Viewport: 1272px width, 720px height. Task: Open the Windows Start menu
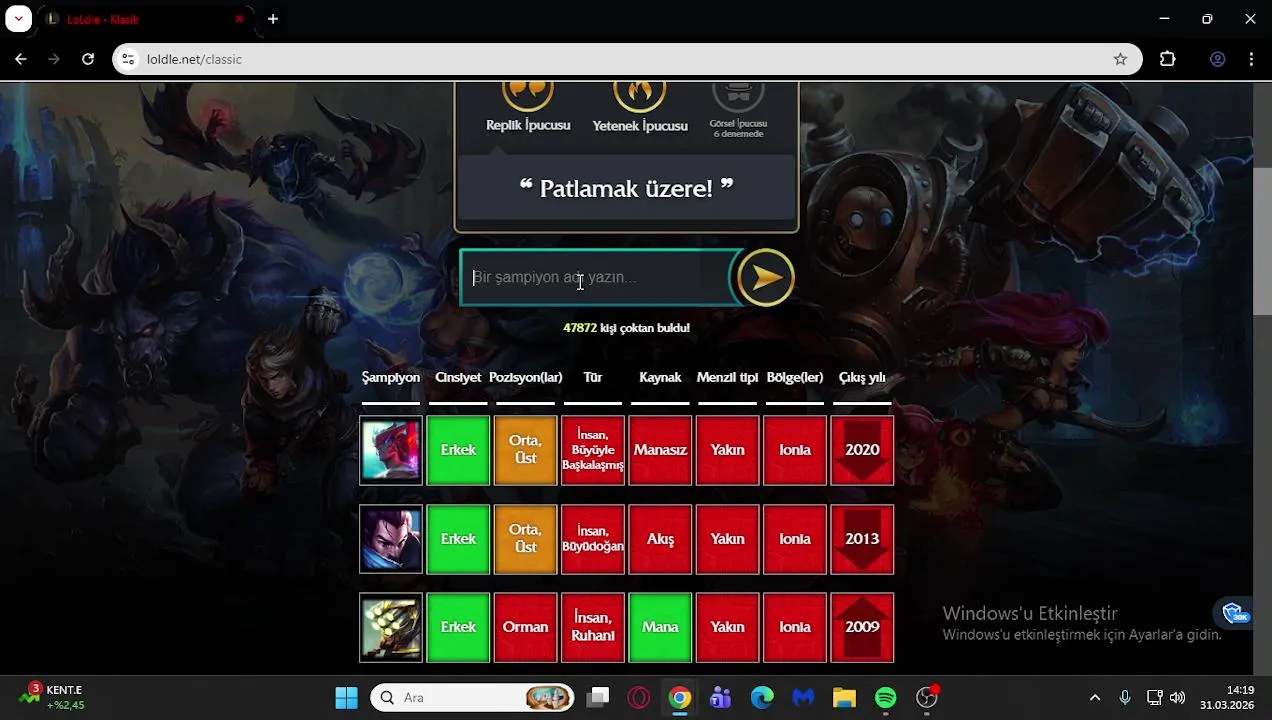coord(346,698)
